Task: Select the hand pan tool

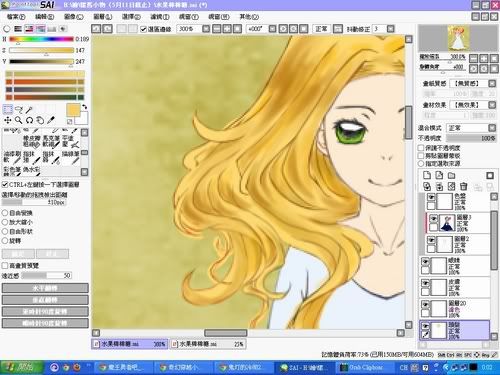Action: tap(40, 120)
